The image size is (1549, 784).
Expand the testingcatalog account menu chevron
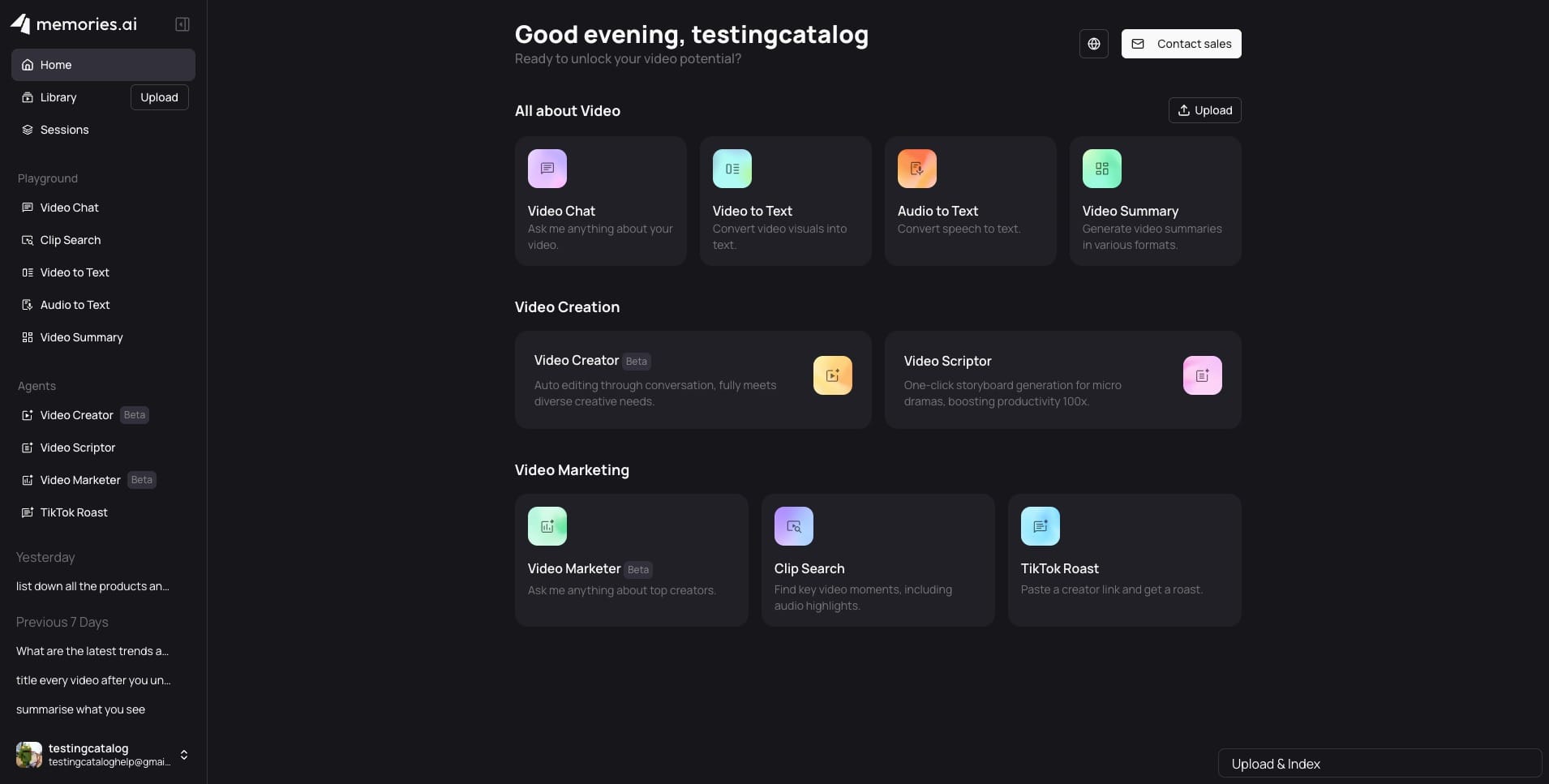coord(184,755)
